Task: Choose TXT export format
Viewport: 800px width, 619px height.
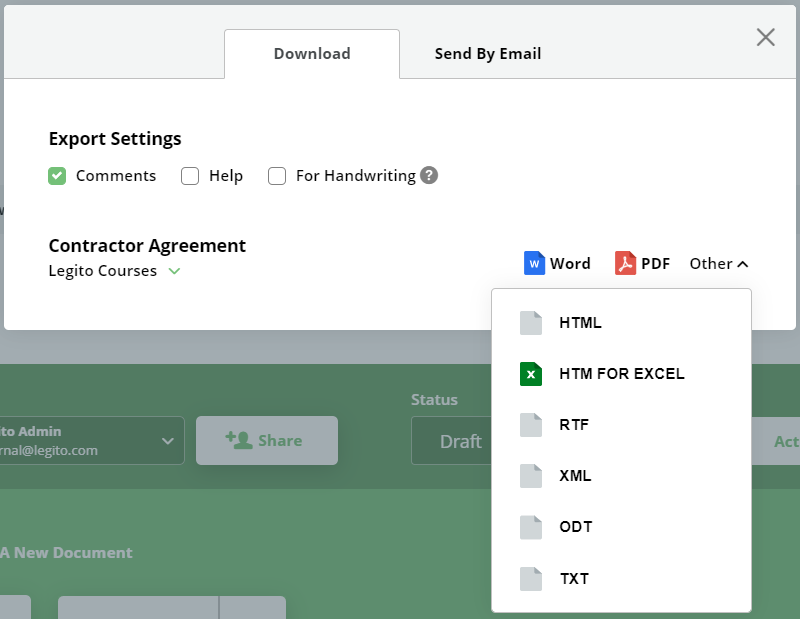Action: [621, 579]
